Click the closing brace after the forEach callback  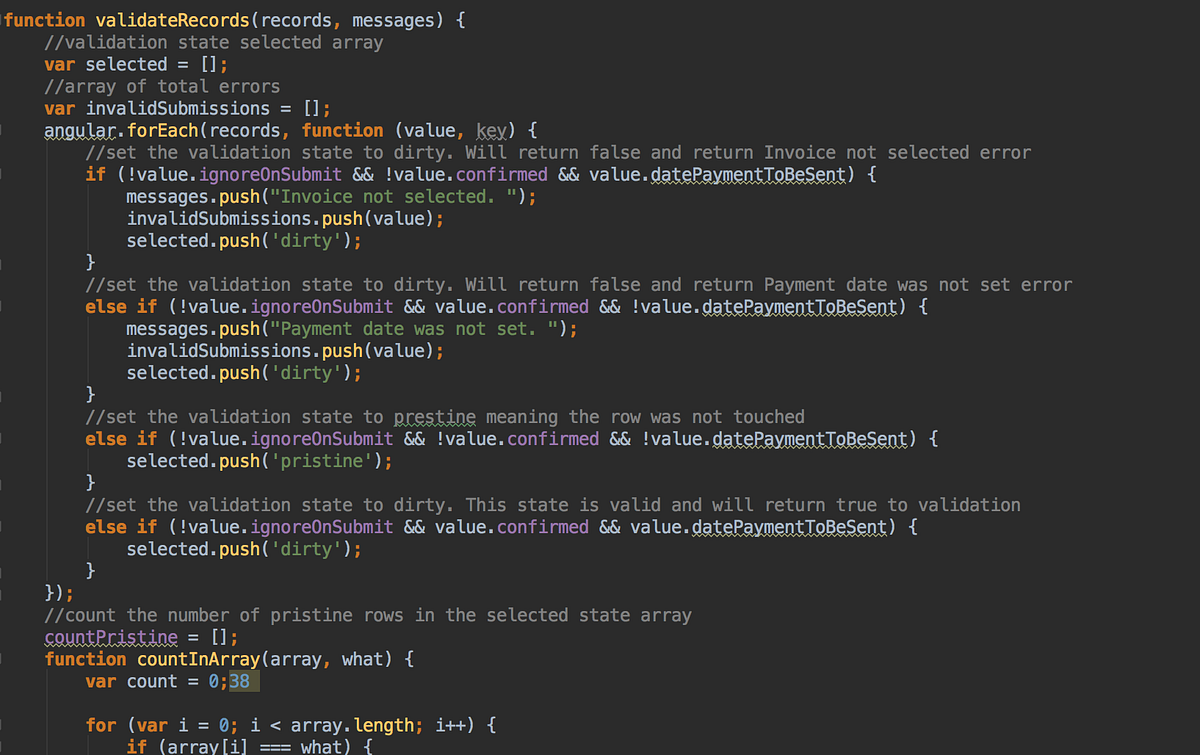tap(50, 592)
